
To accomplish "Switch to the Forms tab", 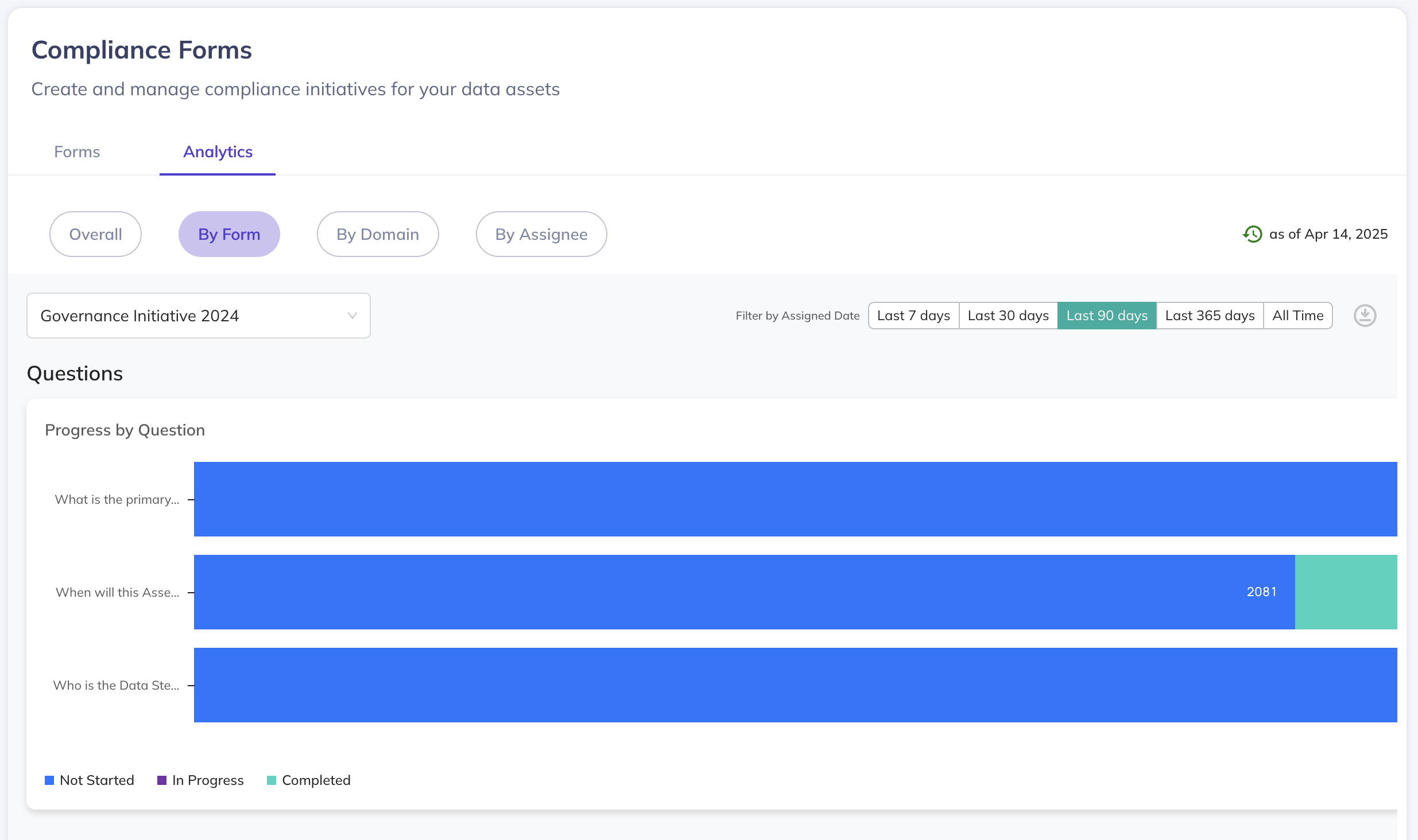I will [x=77, y=151].
